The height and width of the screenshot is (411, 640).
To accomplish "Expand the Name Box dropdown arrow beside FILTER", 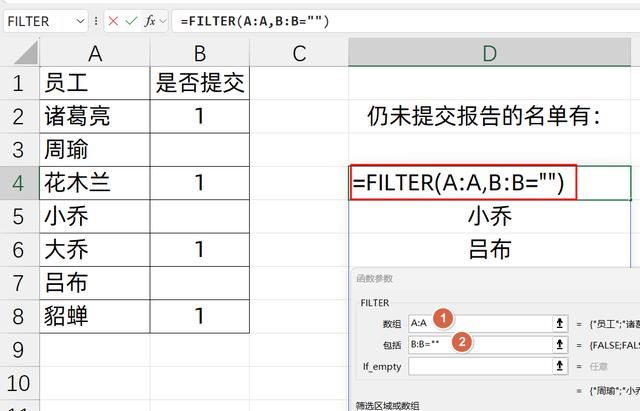I will click(x=80, y=21).
